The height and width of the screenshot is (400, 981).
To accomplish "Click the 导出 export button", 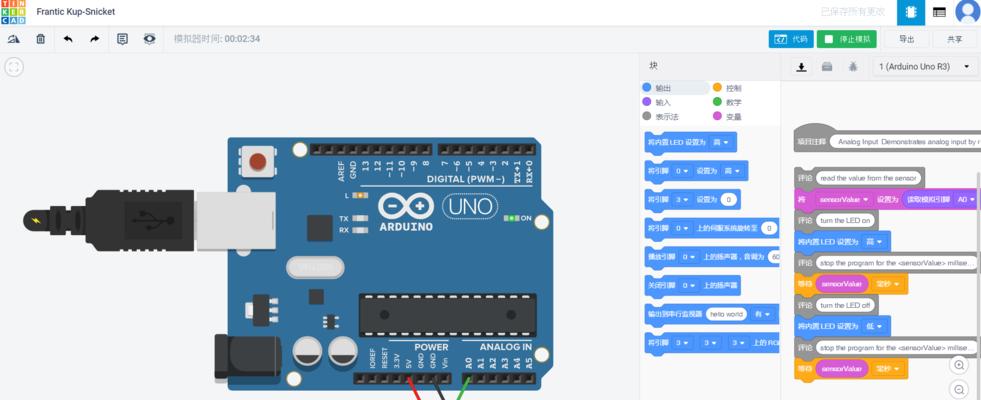I will (906, 39).
